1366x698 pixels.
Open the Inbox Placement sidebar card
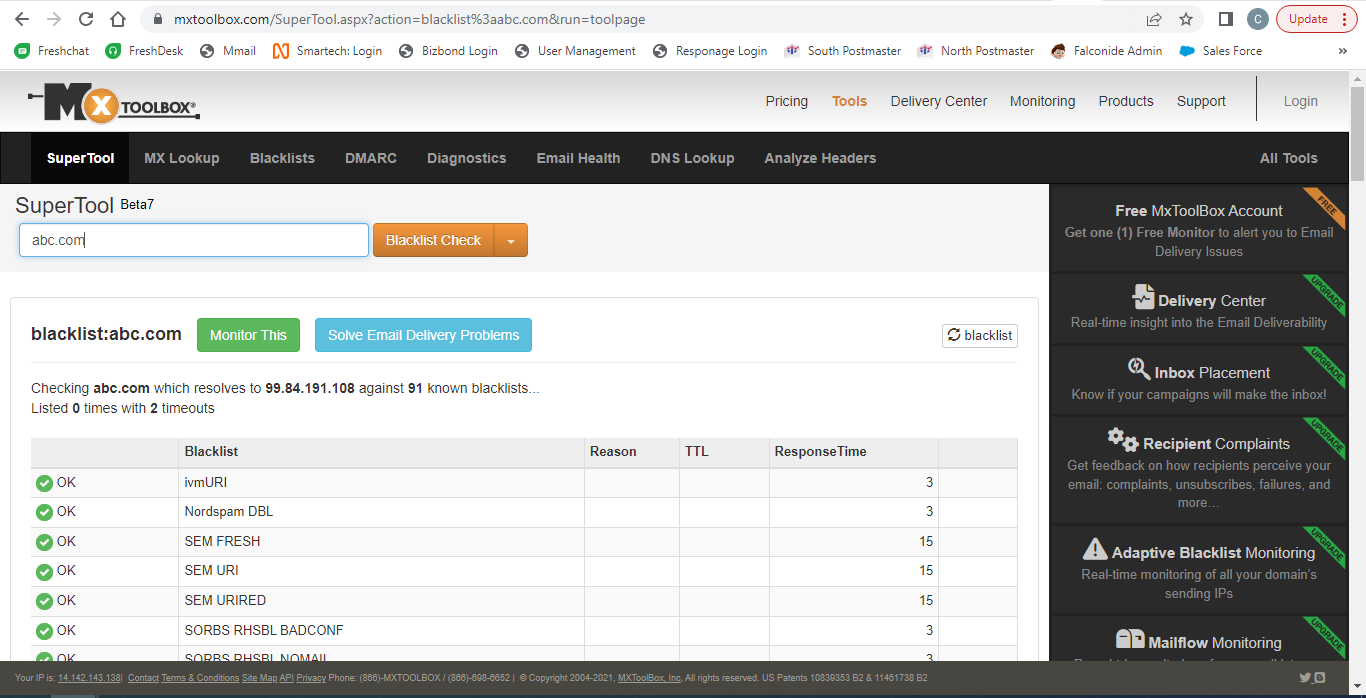(1199, 381)
